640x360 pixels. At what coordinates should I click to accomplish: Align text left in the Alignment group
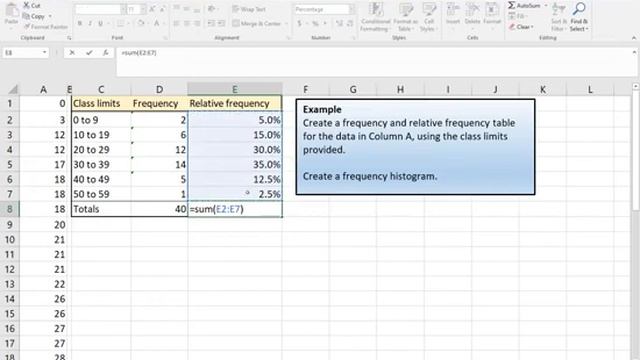[176, 24]
